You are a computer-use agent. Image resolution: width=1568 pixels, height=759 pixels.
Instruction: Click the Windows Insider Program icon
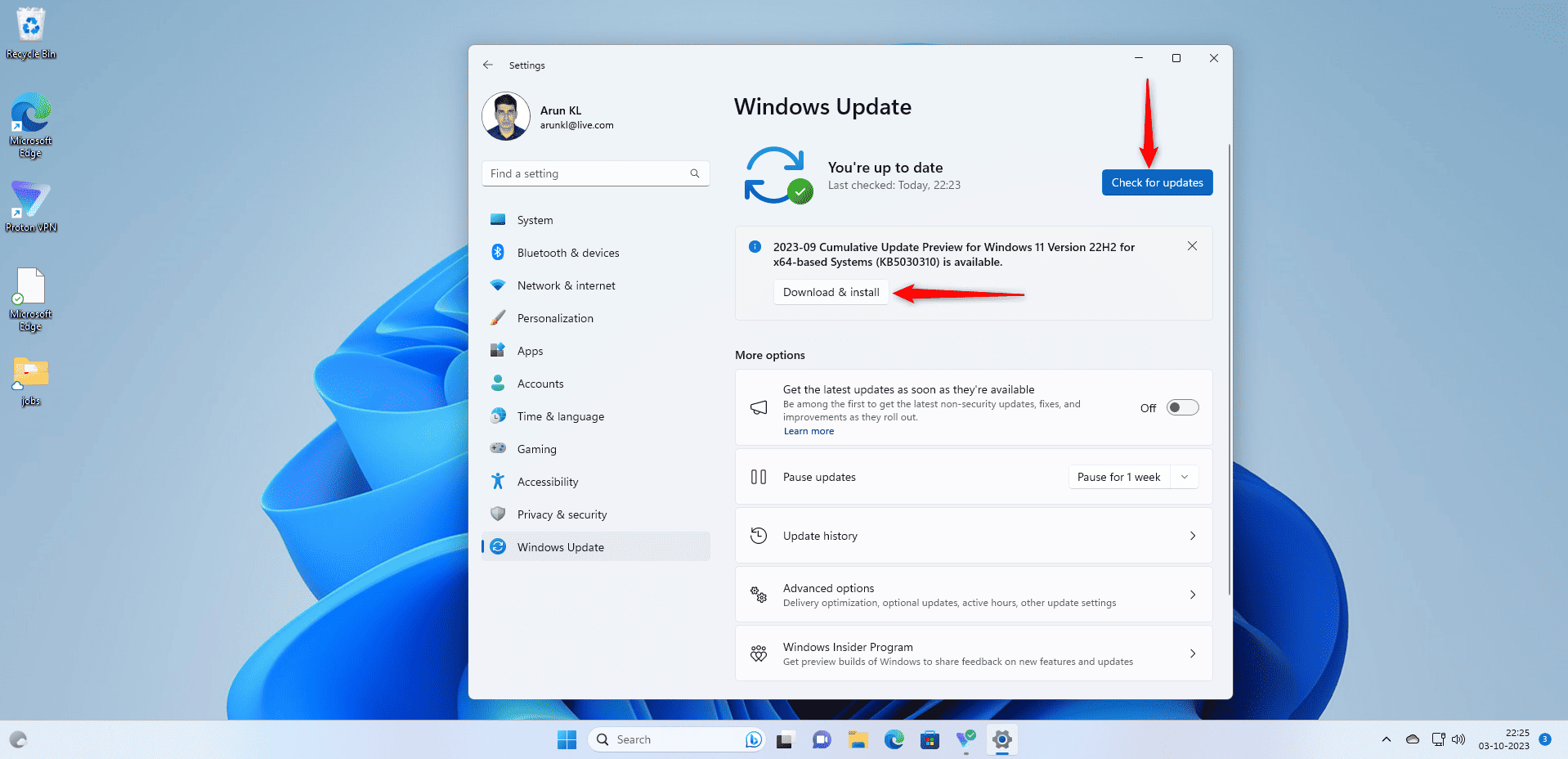(759, 653)
